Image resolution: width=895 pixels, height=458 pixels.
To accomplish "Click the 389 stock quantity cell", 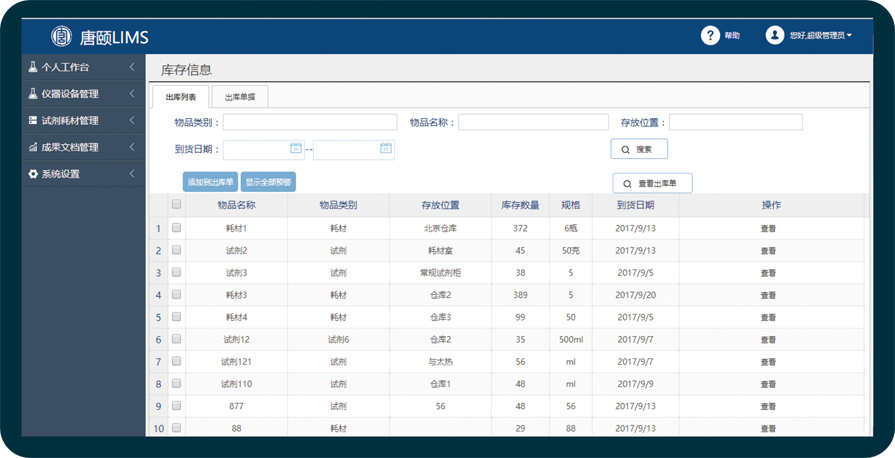I will click(x=521, y=295).
